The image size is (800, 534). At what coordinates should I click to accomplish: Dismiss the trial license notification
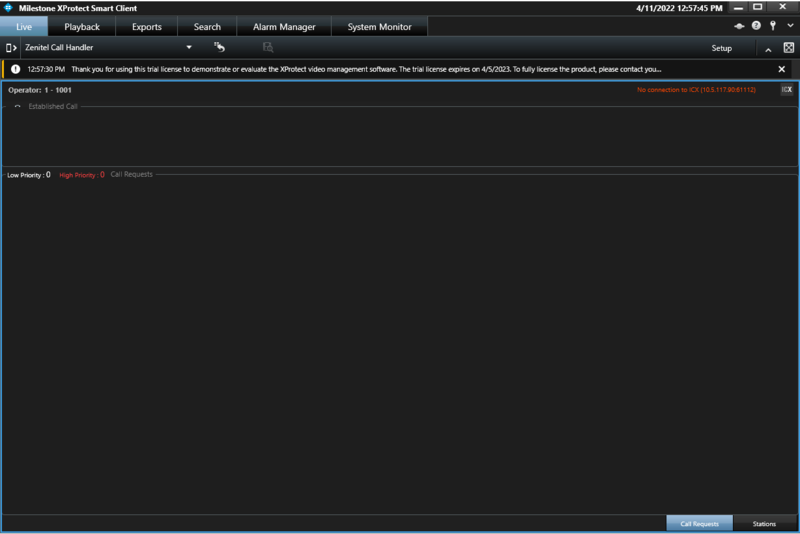(x=782, y=69)
